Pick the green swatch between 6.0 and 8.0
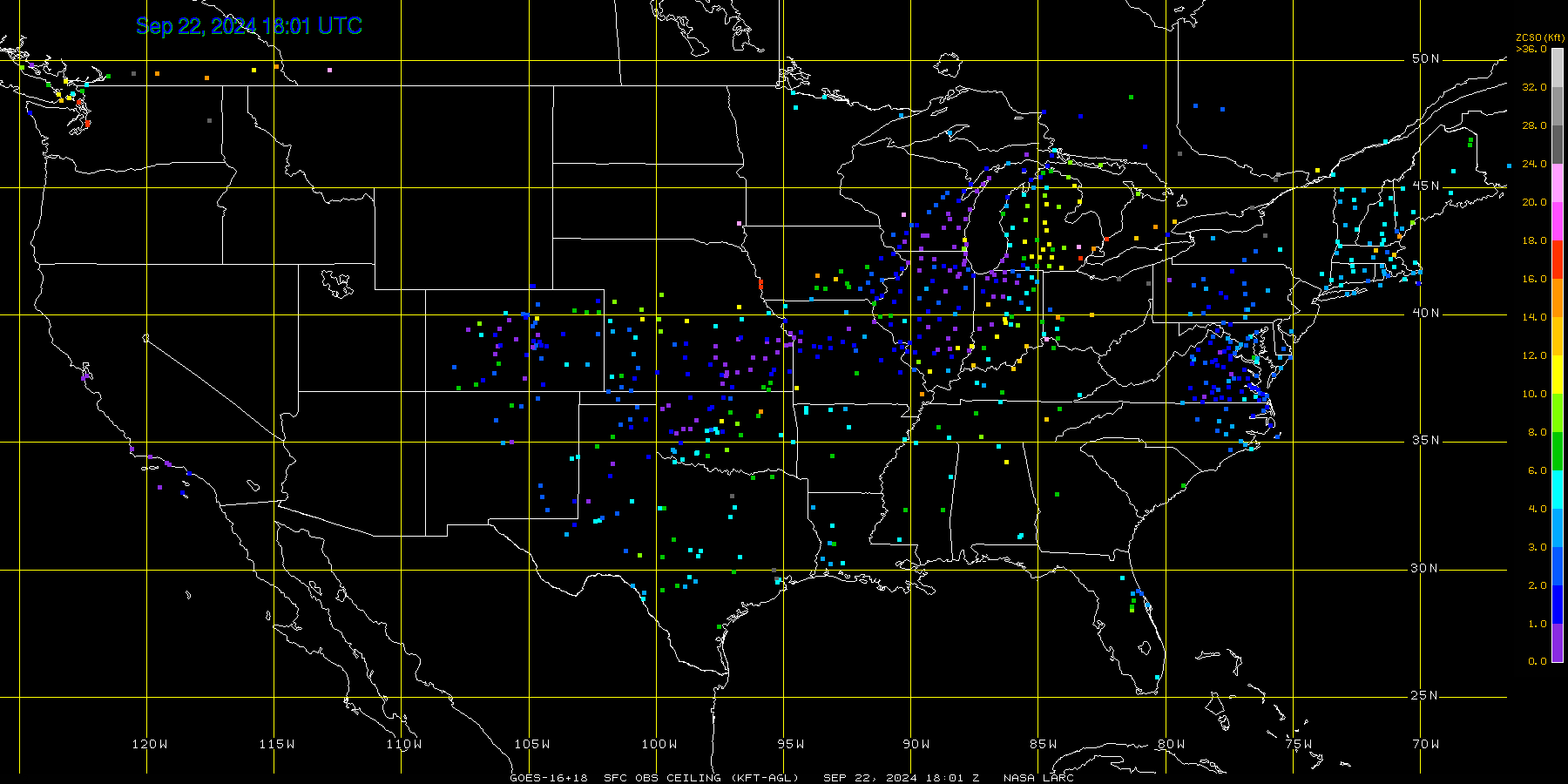 tap(1558, 451)
